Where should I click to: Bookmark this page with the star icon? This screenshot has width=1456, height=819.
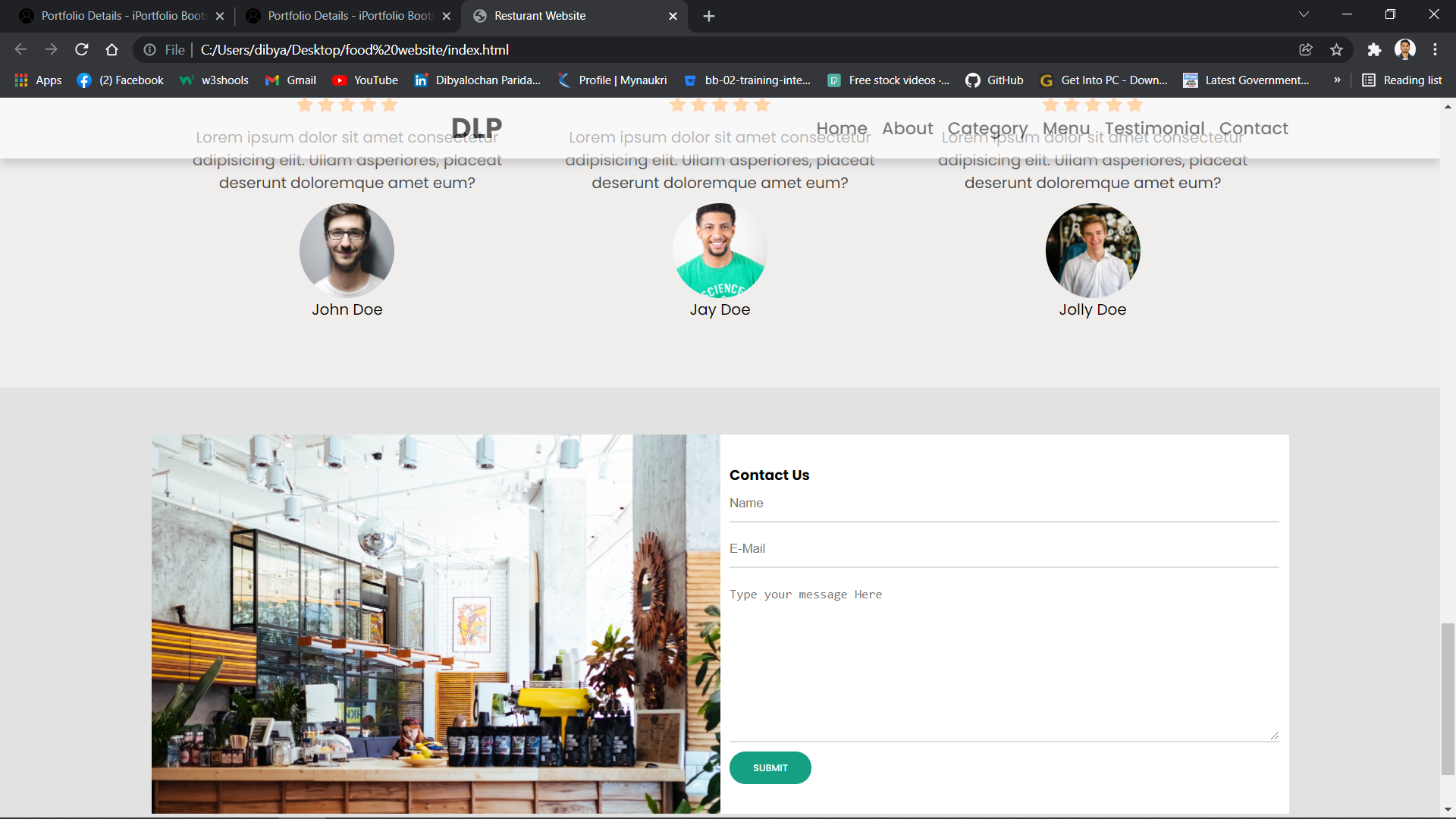click(x=1336, y=50)
